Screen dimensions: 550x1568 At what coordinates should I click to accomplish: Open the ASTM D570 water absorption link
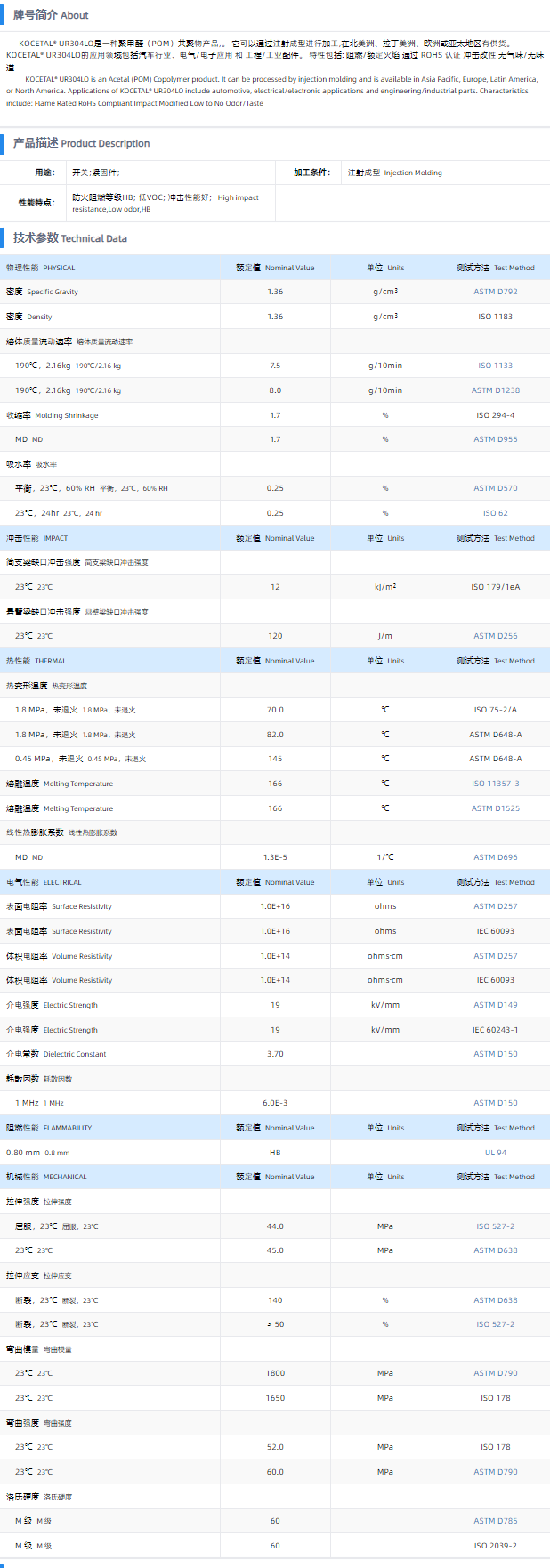pyautogui.click(x=495, y=488)
